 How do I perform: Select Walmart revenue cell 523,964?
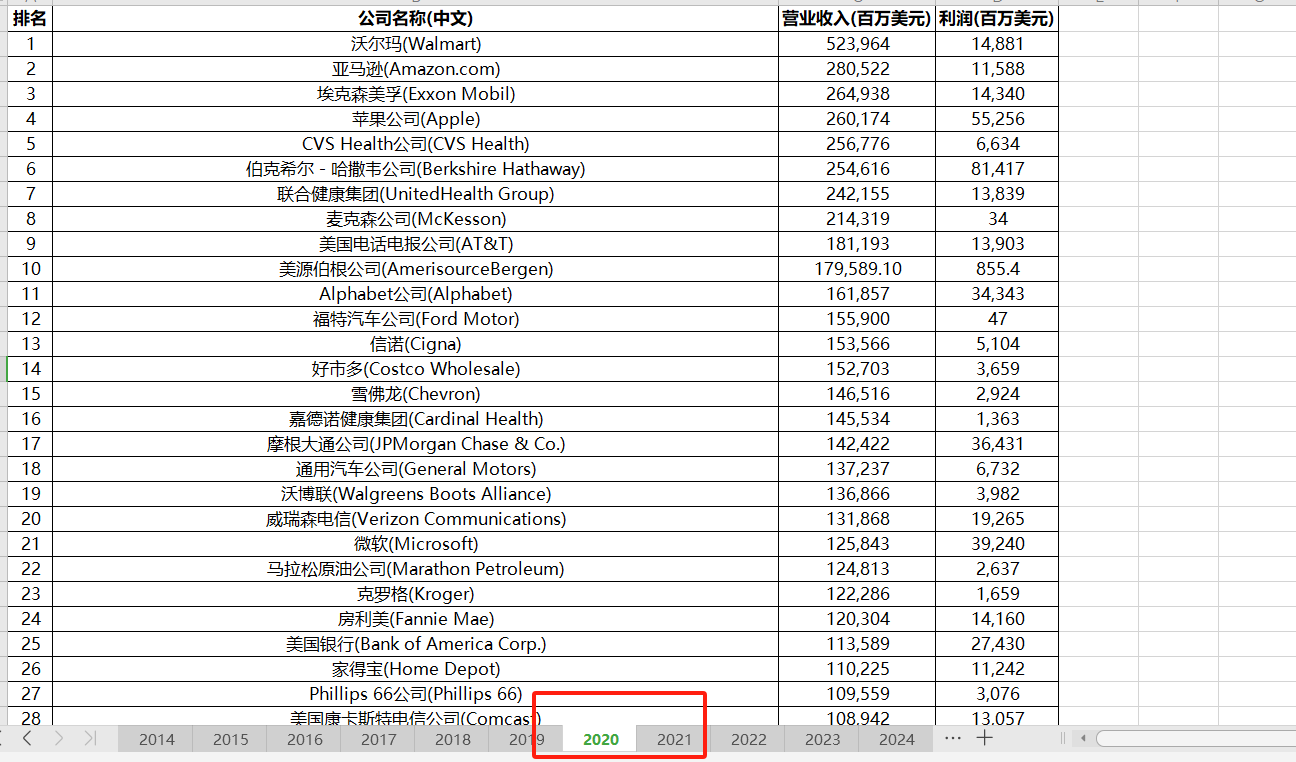click(x=857, y=44)
